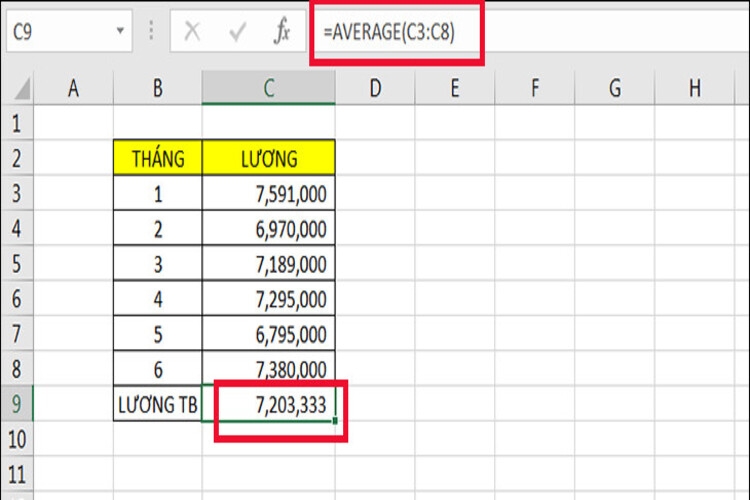Select column D header
The height and width of the screenshot is (500, 750).
coord(375,88)
